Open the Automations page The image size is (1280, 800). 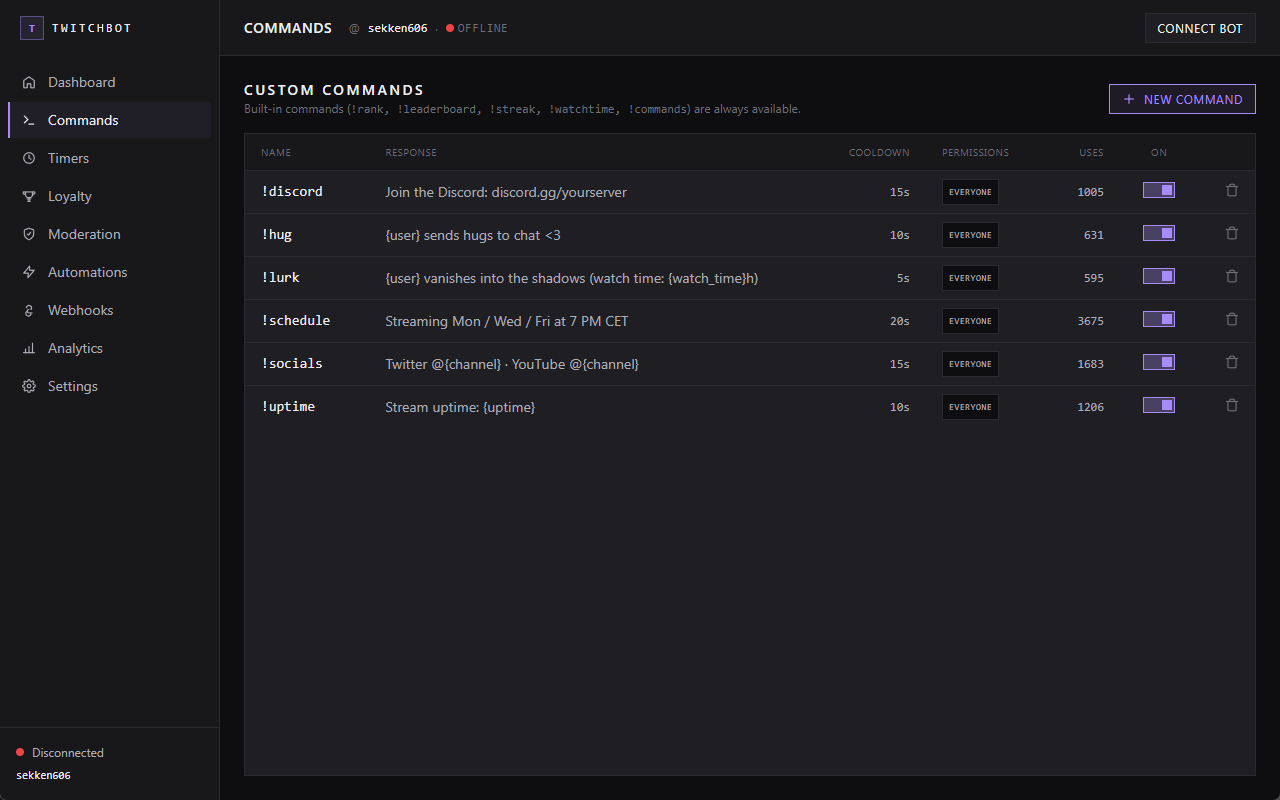pos(109,272)
